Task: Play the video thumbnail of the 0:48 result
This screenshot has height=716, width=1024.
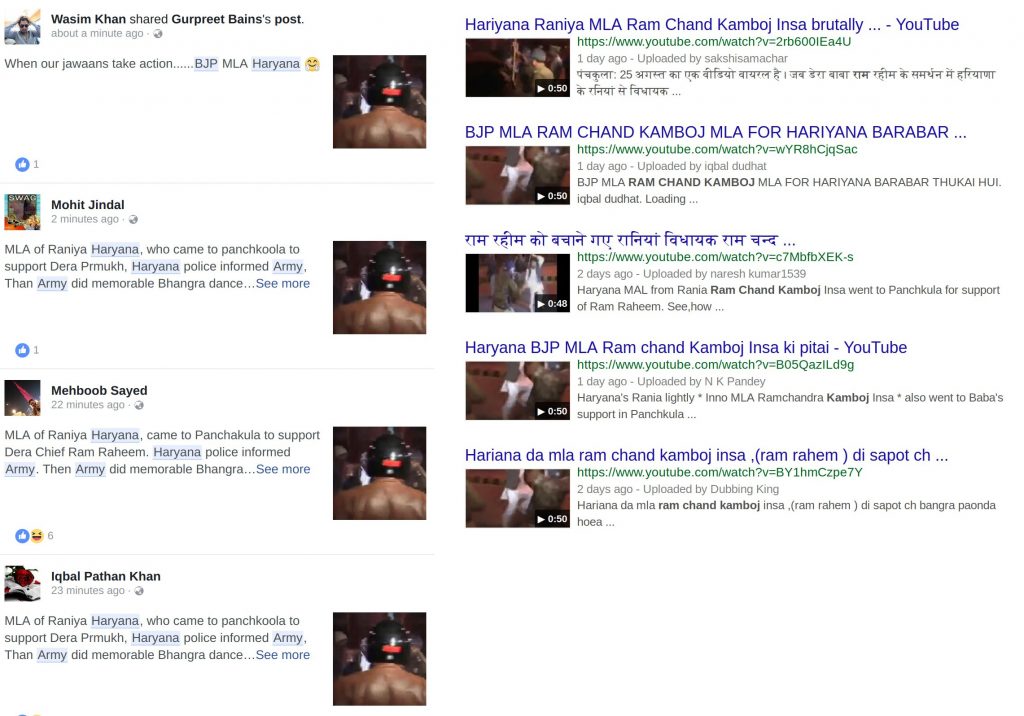Action: (x=517, y=283)
